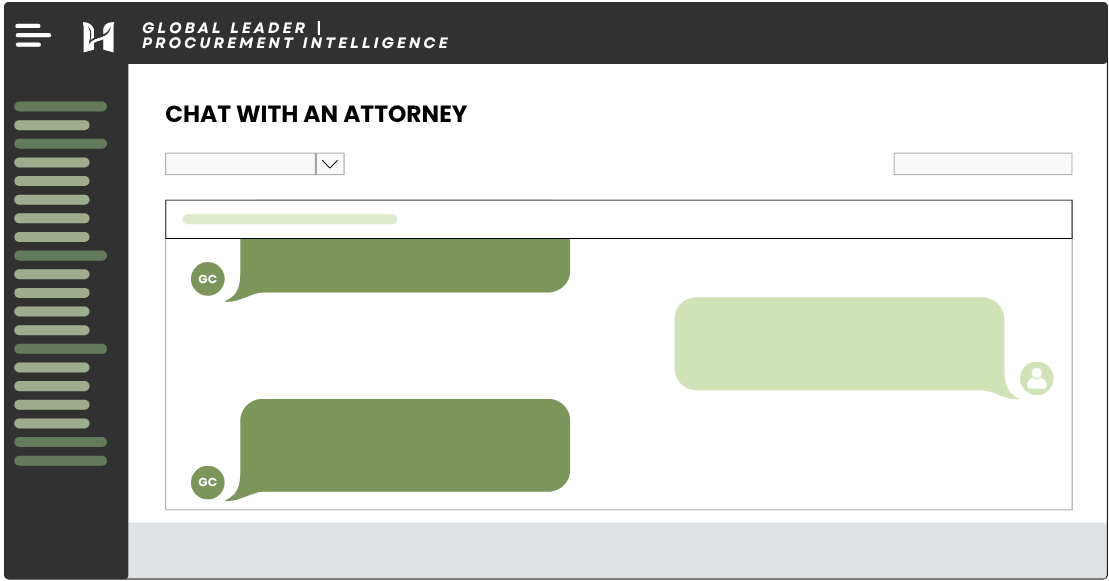Click the user profile avatar in chat
1109x581 pixels.
(1037, 378)
